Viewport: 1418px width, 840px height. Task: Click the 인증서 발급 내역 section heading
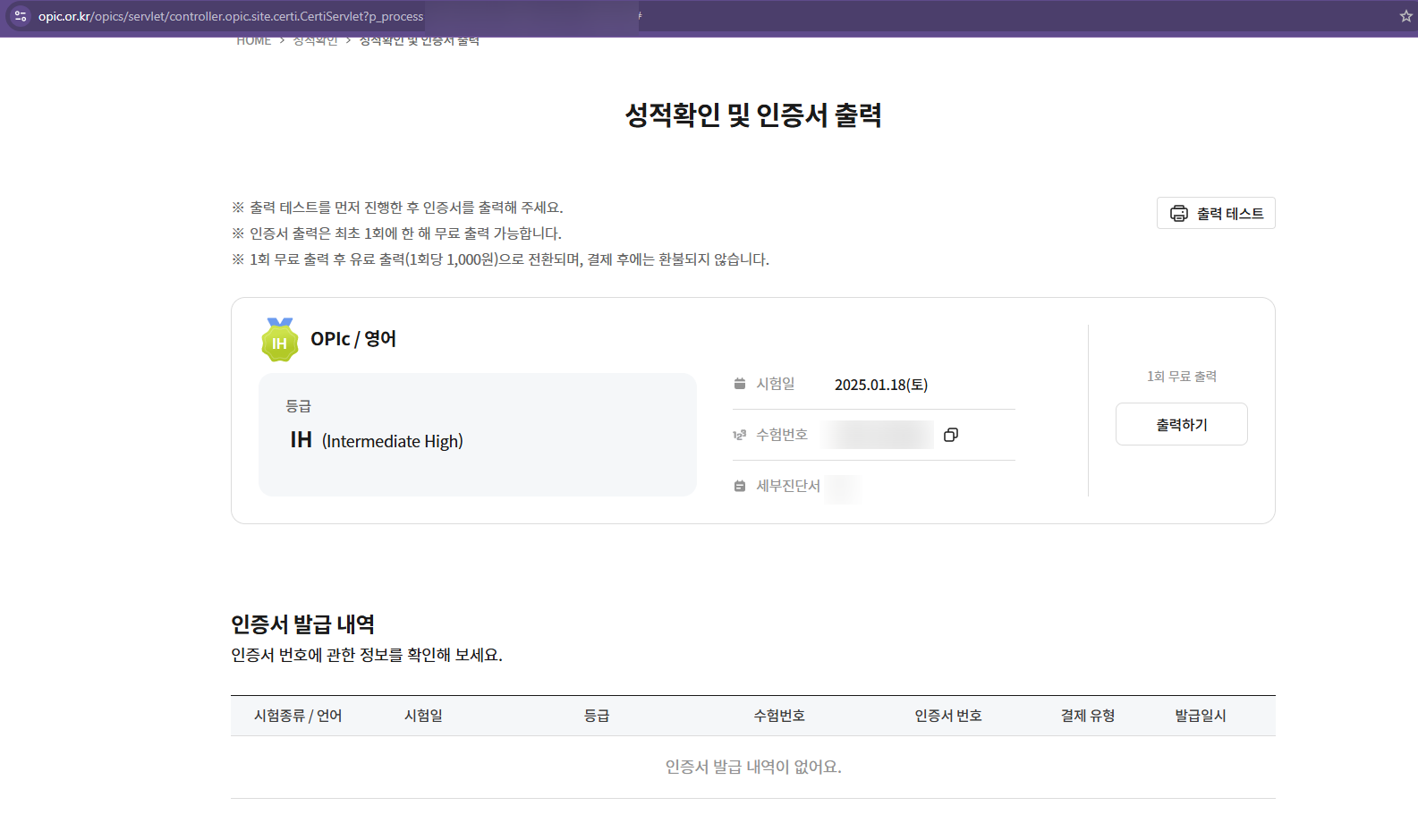(x=302, y=624)
